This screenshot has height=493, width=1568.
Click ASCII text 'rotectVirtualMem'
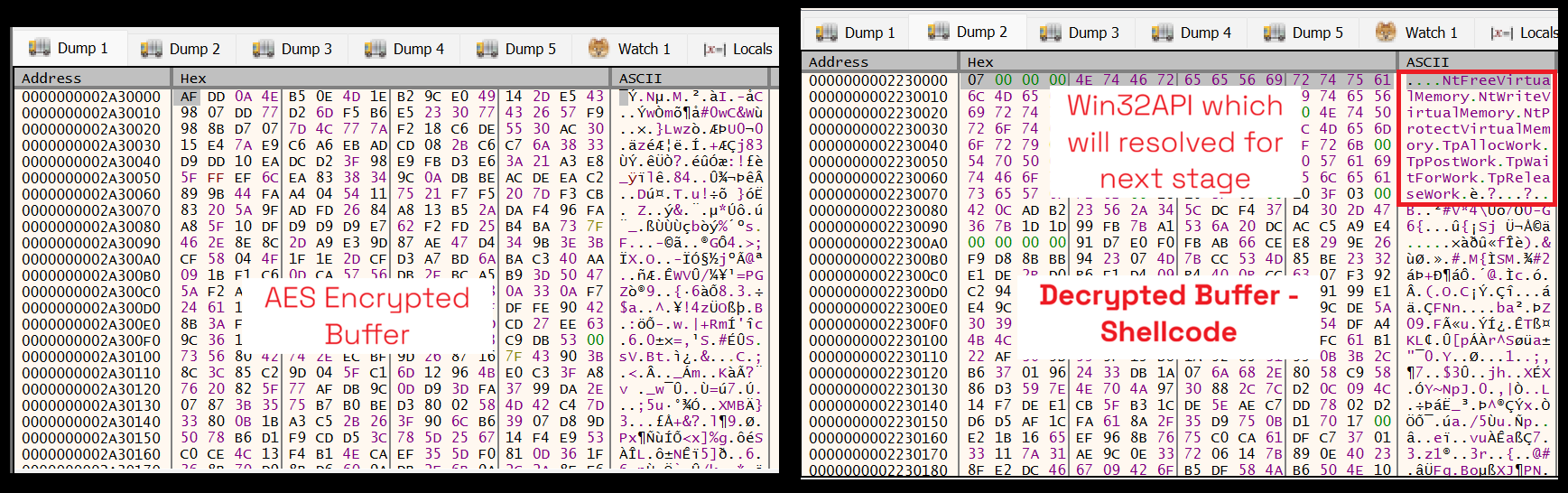[x=1479, y=129]
